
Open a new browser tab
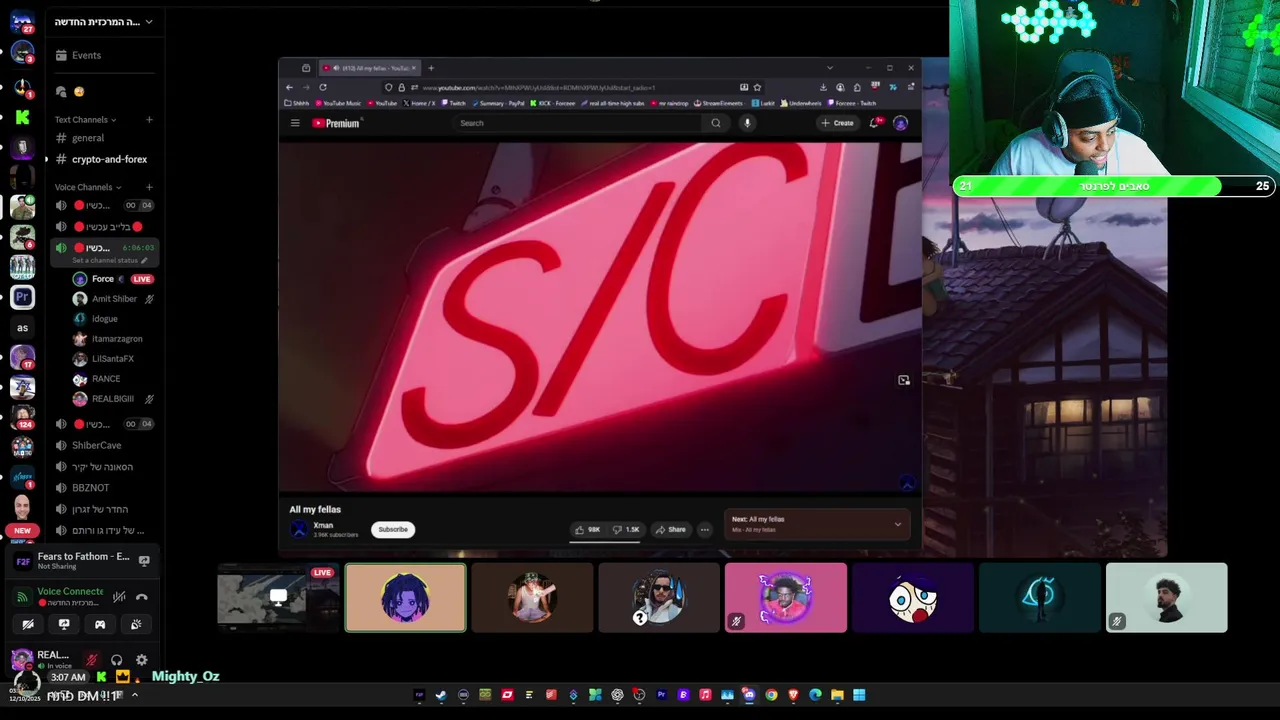431,68
